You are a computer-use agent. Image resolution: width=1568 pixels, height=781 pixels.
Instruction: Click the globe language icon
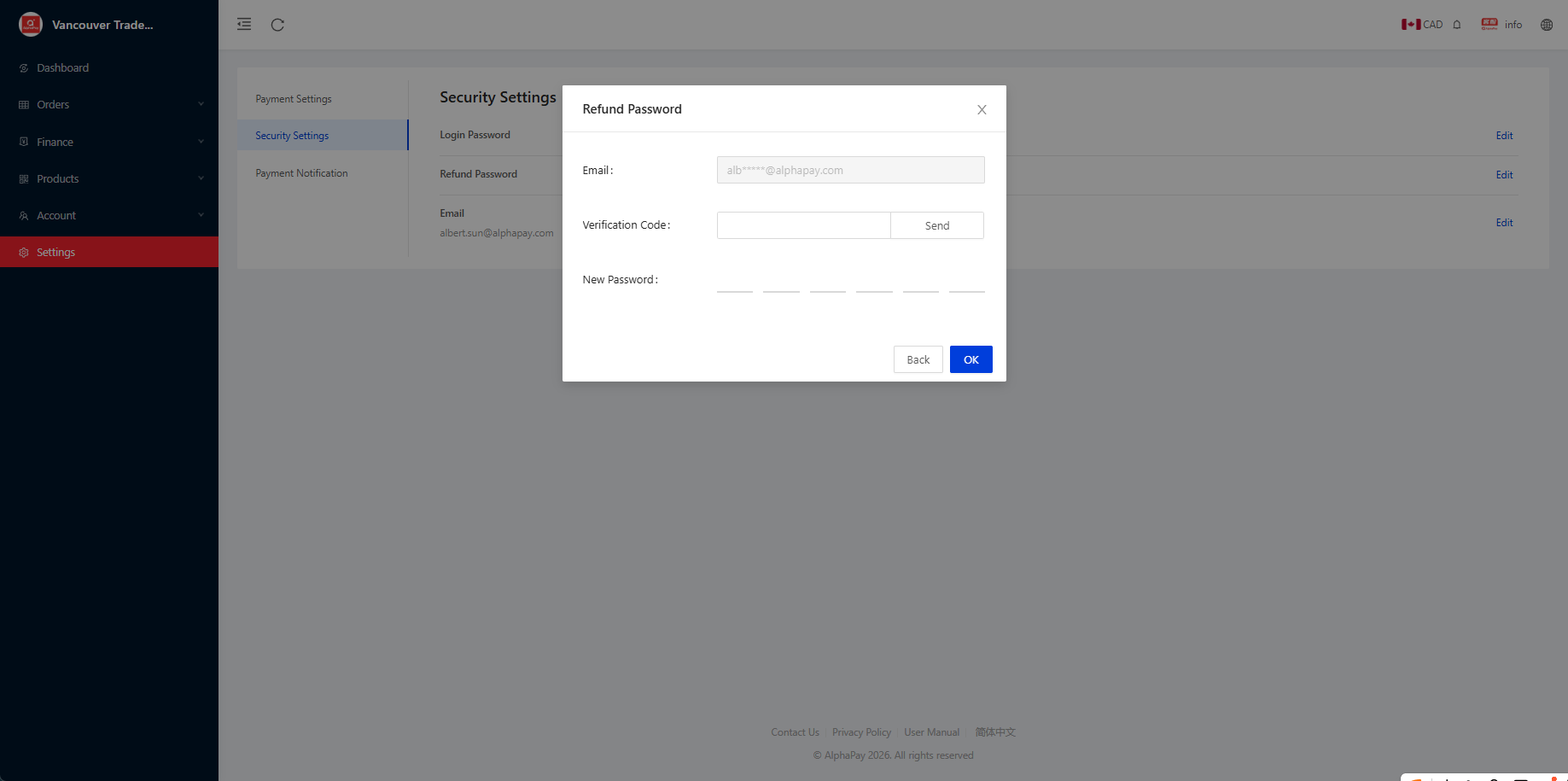coord(1546,25)
